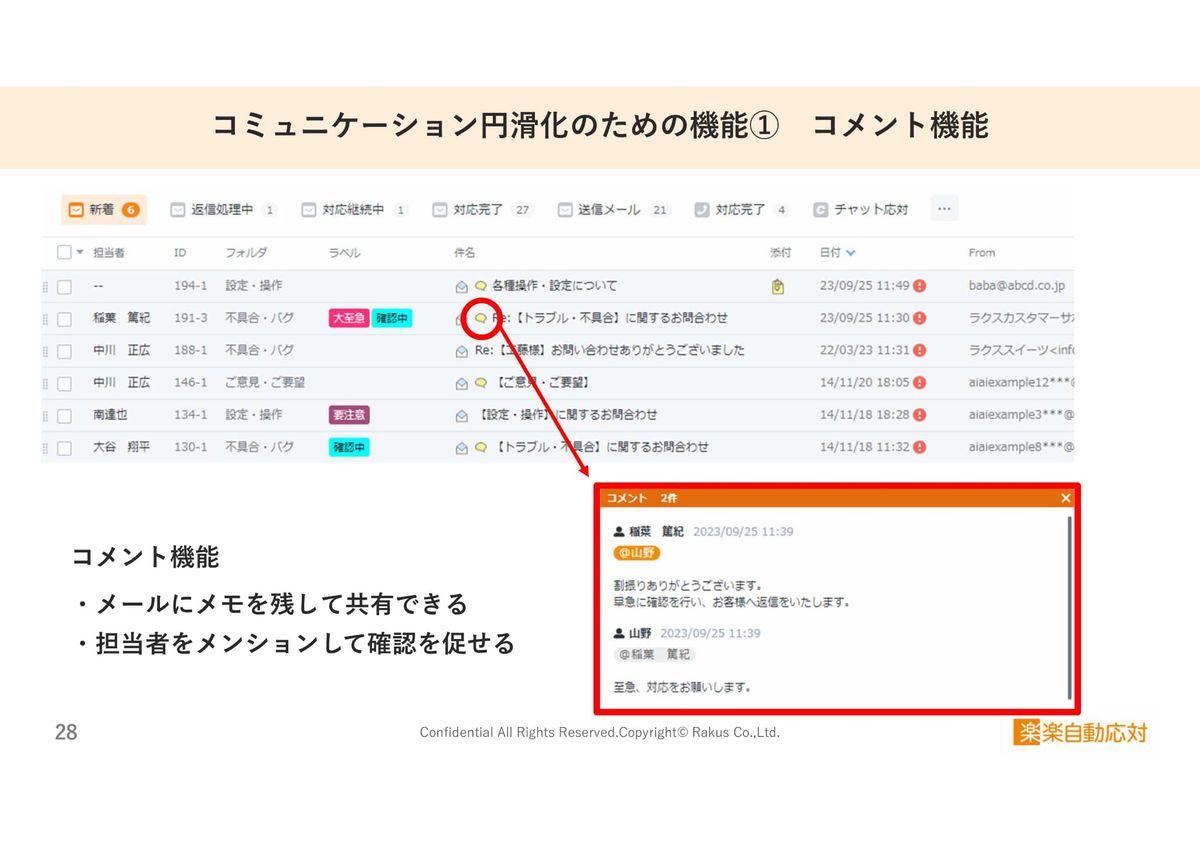Click the opened-mail icon in row 188-1
The image size is (1200, 848).
point(461,351)
